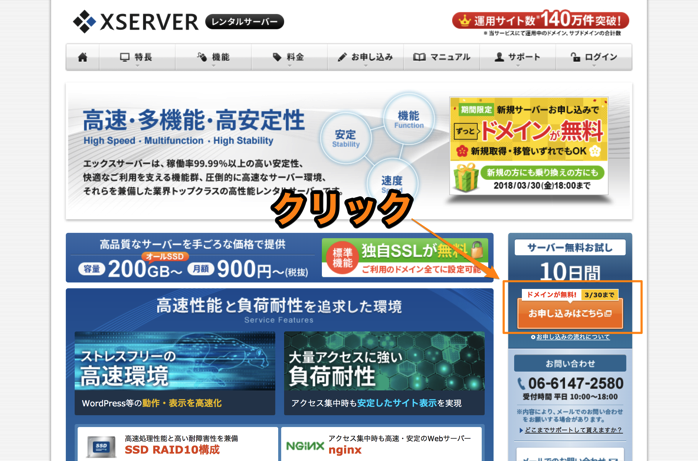Click the padlock icon on SSL banner
The height and width of the screenshot is (461, 698).
click(477, 249)
